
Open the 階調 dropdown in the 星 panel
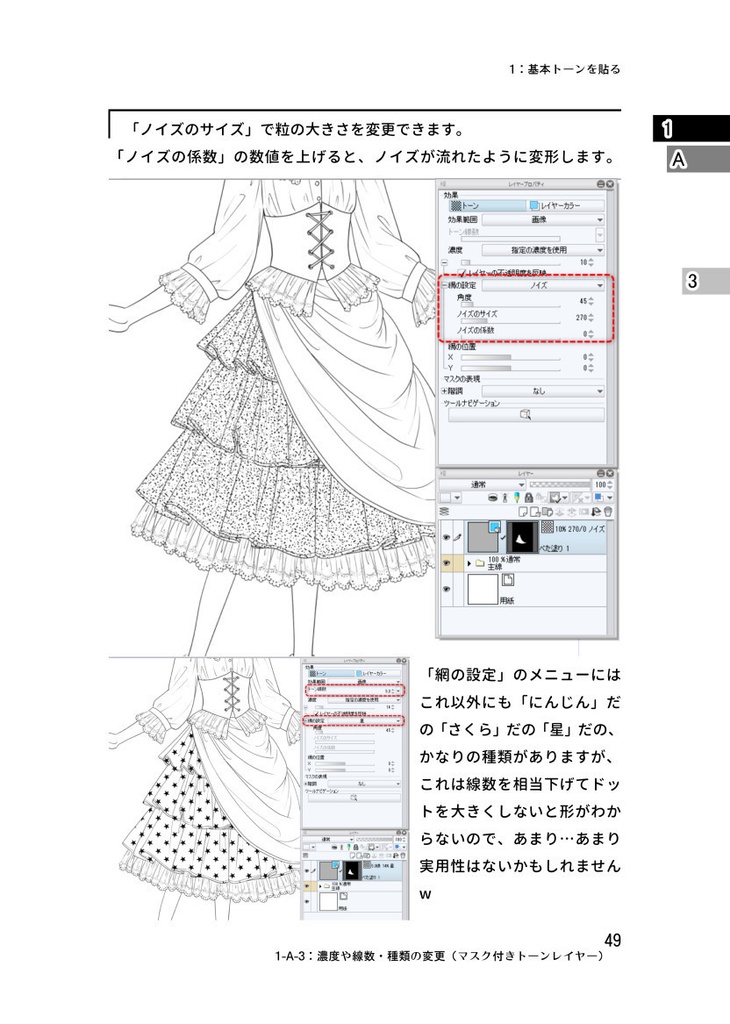pos(364,784)
